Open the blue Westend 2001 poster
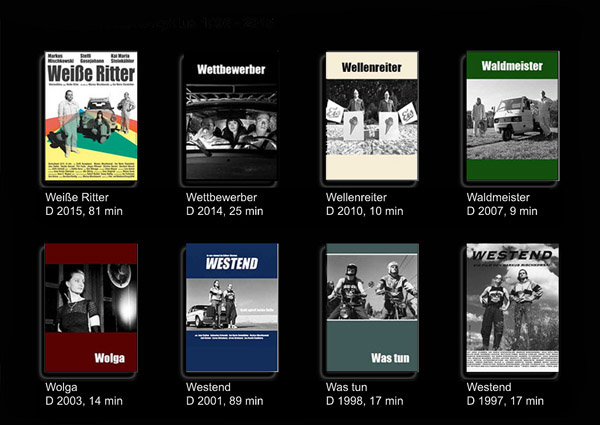 [232, 308]
